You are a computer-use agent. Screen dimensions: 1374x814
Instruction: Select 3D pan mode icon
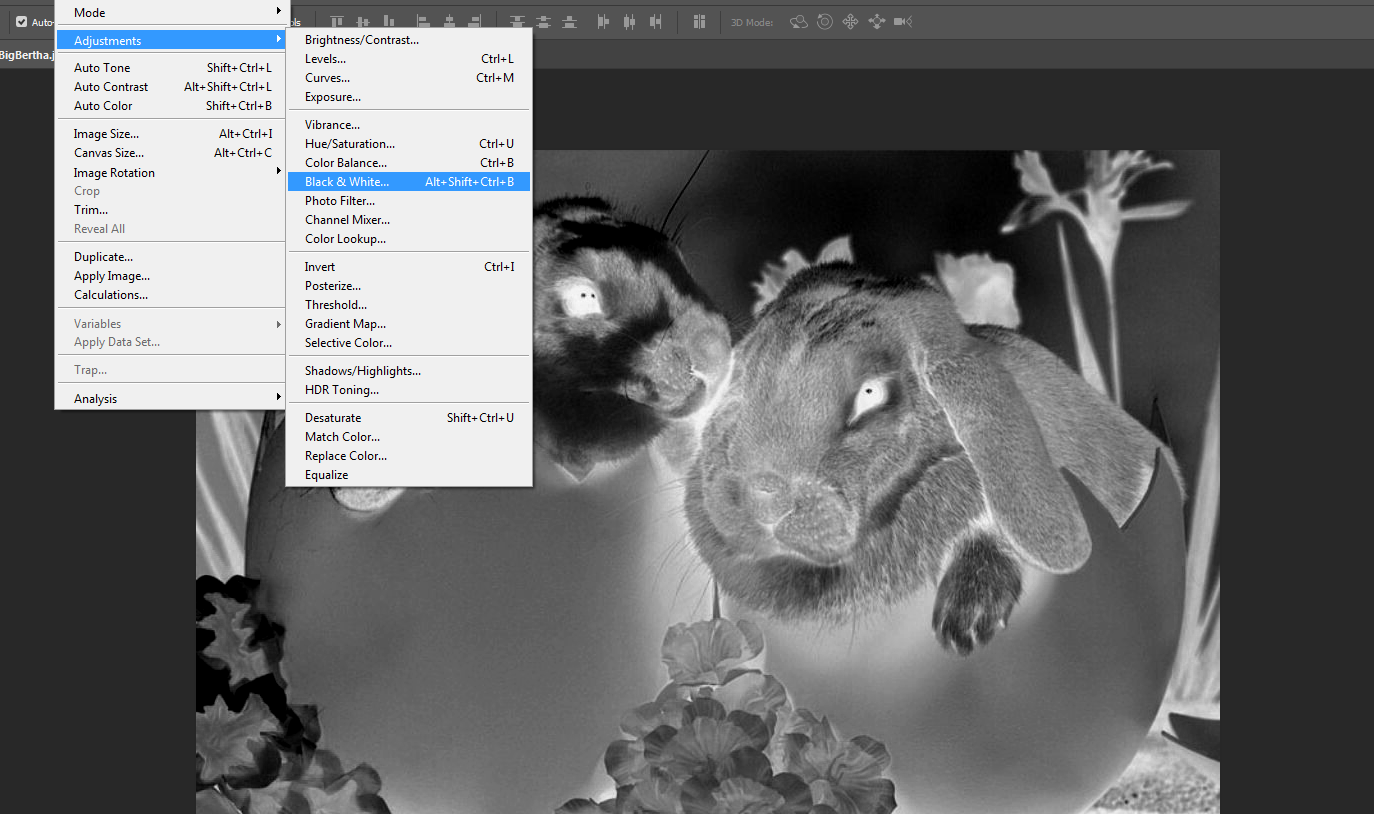tap(850, 21)
